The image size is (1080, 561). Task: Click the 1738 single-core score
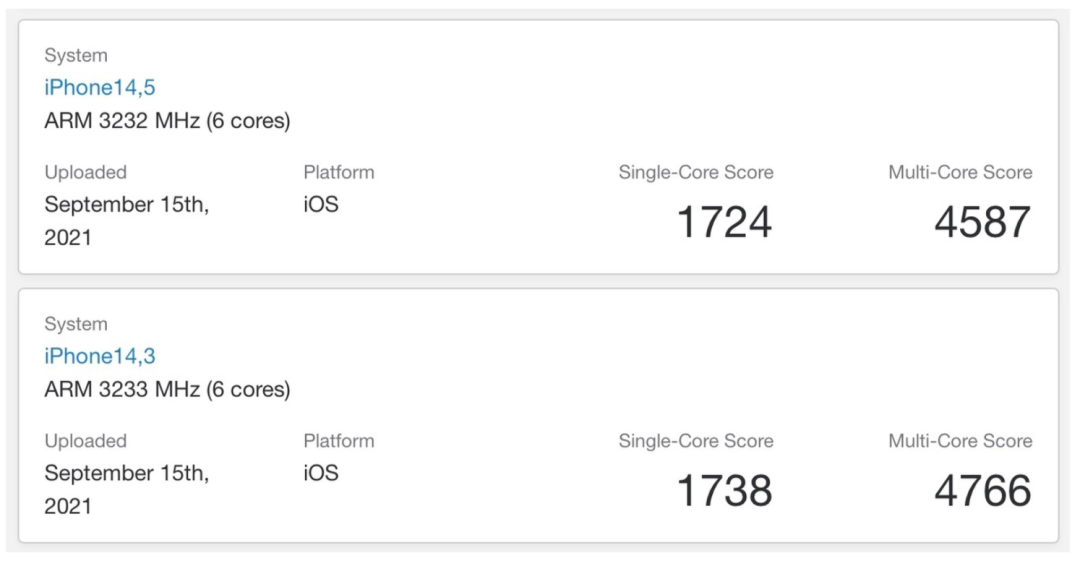pos(724,491)
